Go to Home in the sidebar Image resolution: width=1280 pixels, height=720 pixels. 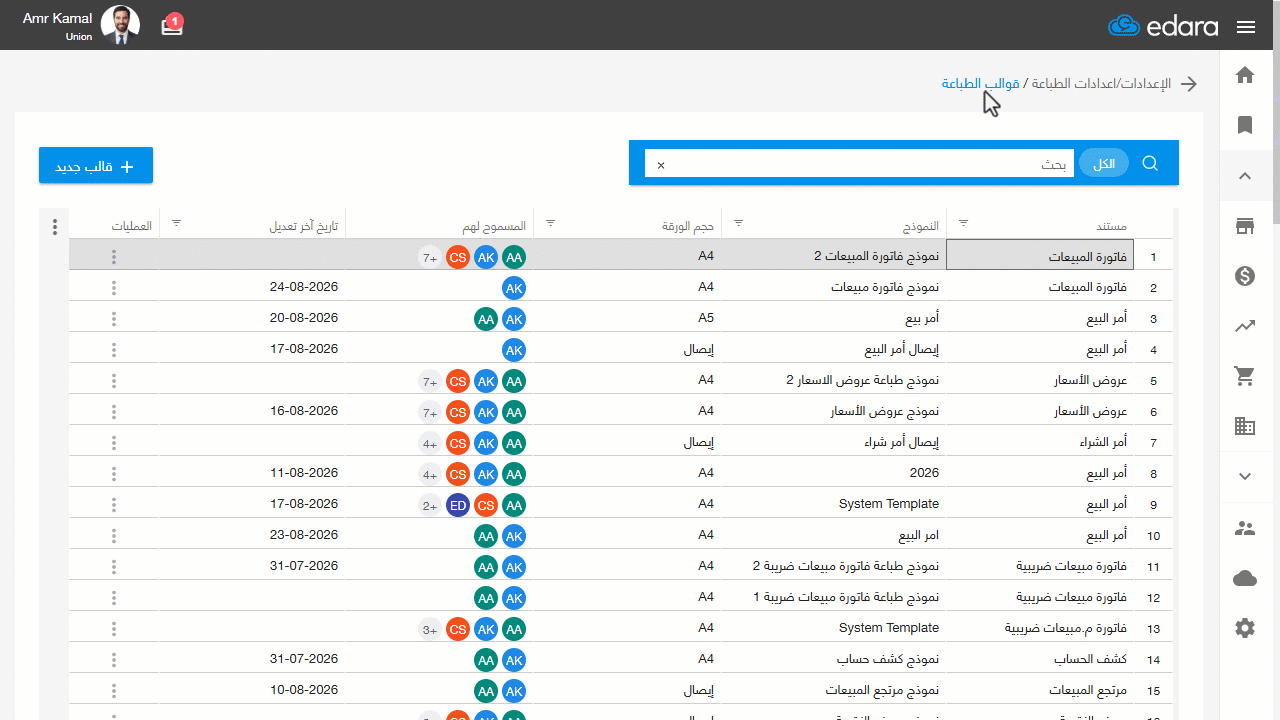pyautogui.click(x=1245, y=75)
